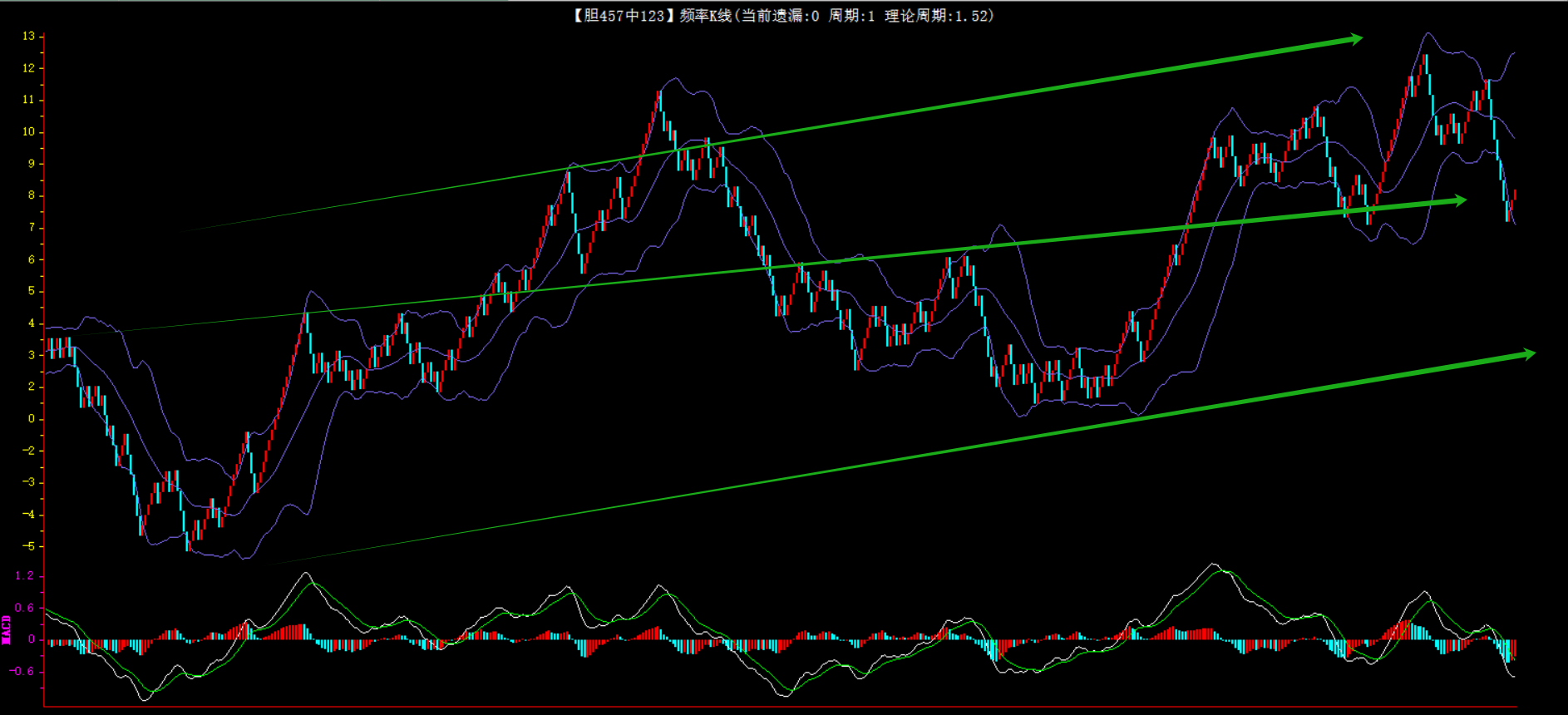Select the 周期:1 value in header

click(x=851, y=16)
